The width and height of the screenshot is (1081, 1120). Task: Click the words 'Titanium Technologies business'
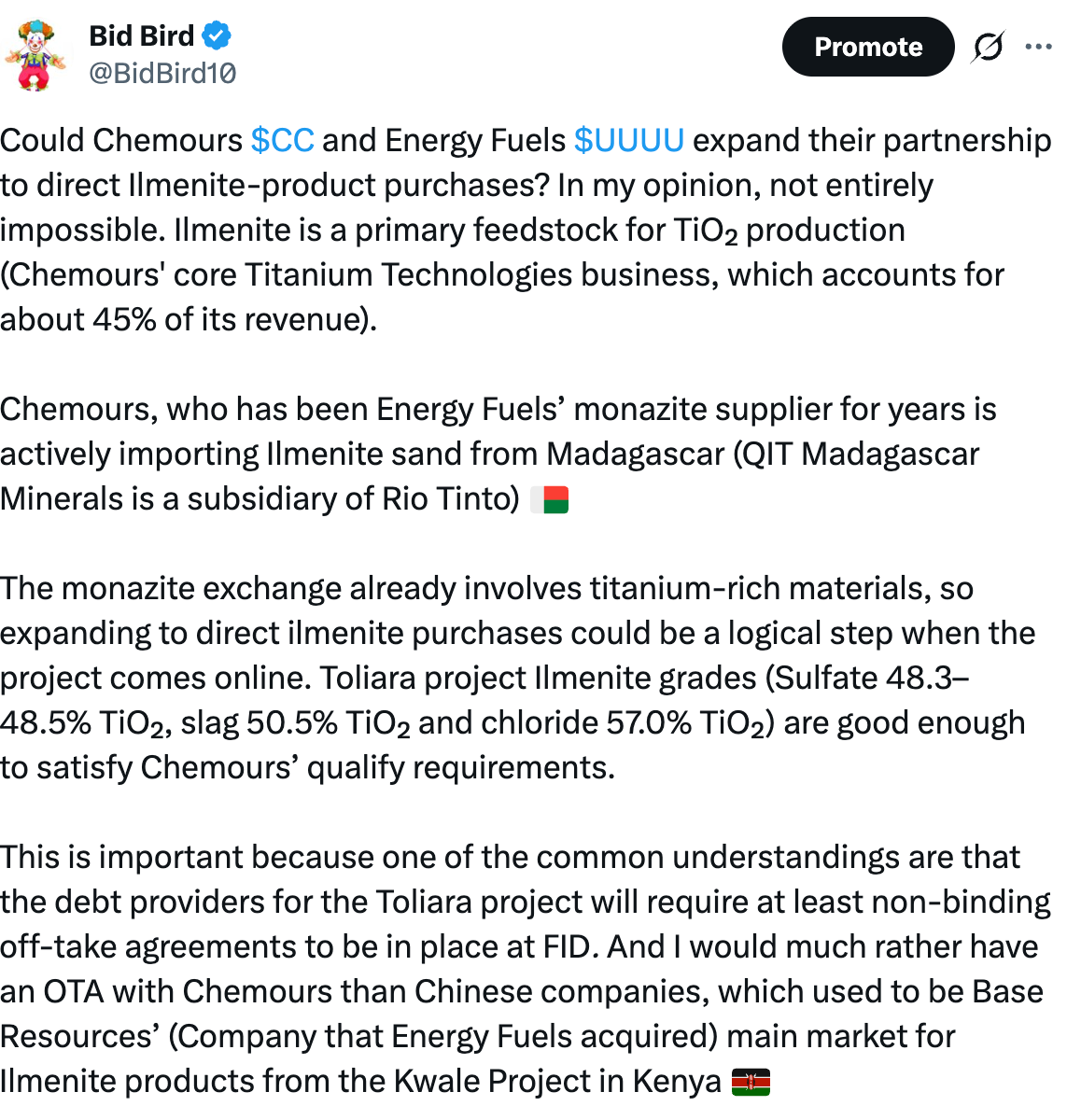tap(482, 274)
